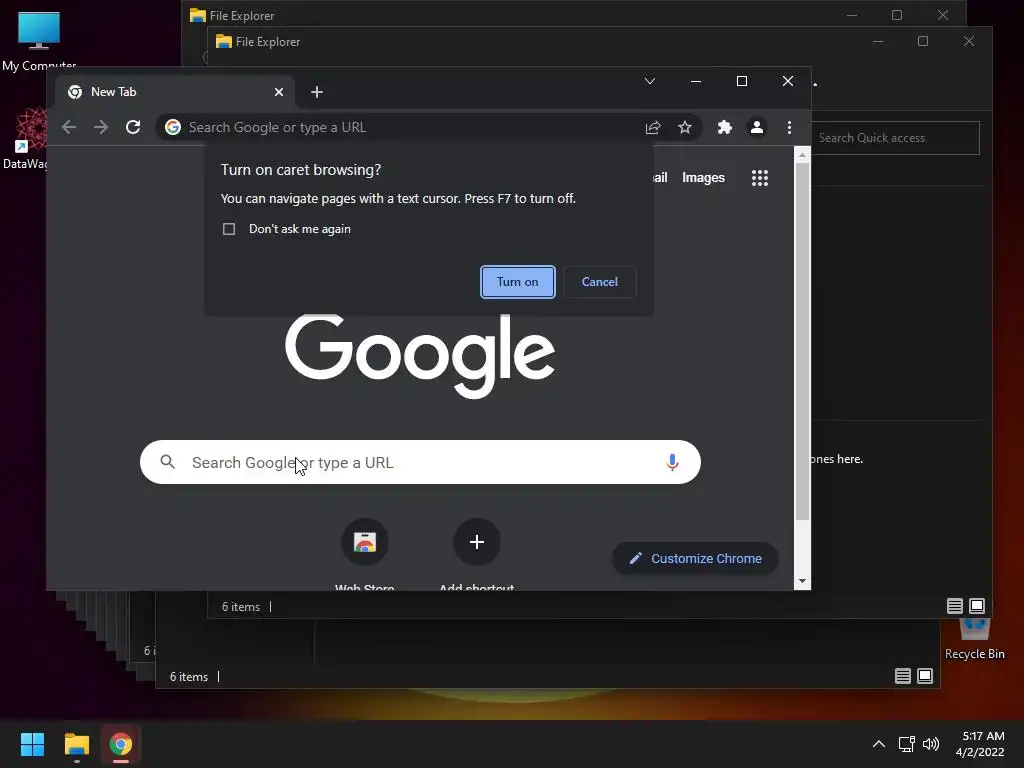
Task: Open the Web Store shortcut icon
Action: tap(364, 542)
